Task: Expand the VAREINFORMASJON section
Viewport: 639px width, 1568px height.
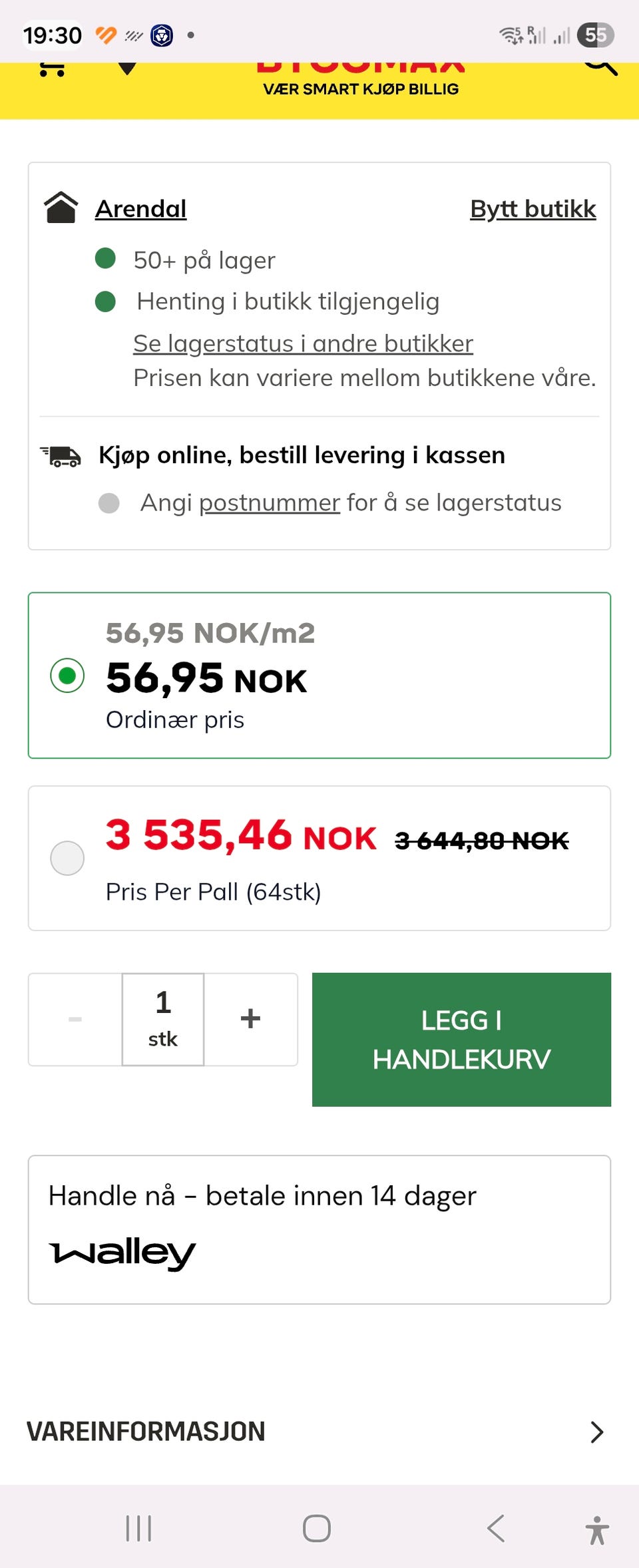Action: tap(319, 1432)
